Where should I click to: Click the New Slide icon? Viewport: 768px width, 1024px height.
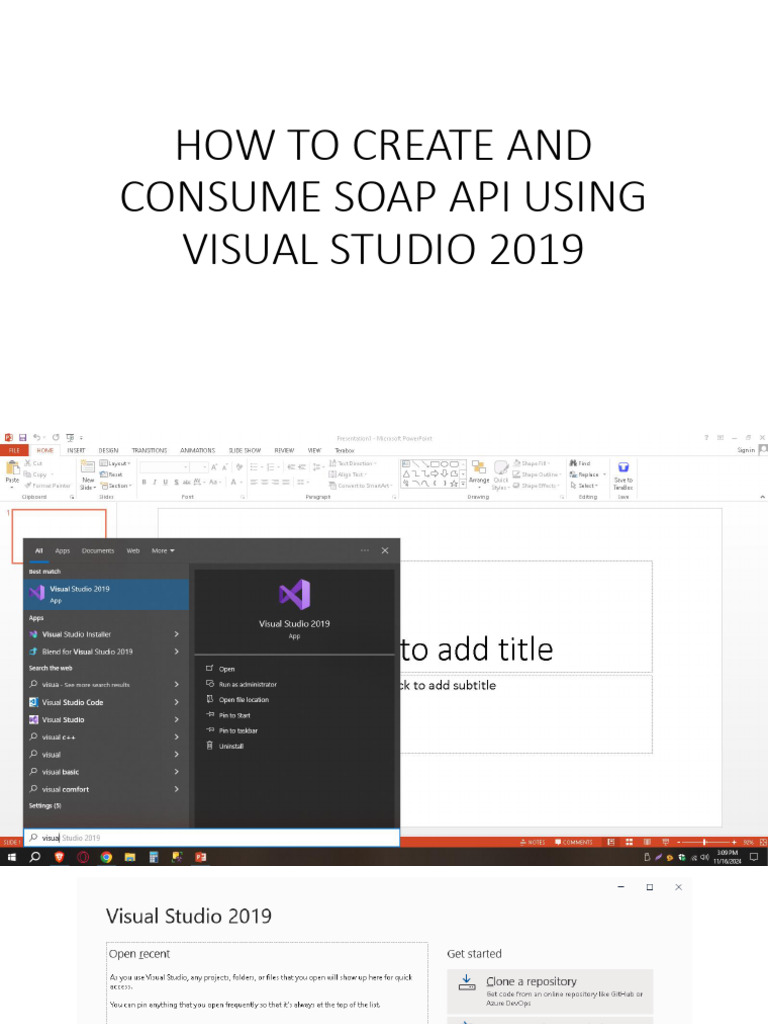(x=88, y=468)
